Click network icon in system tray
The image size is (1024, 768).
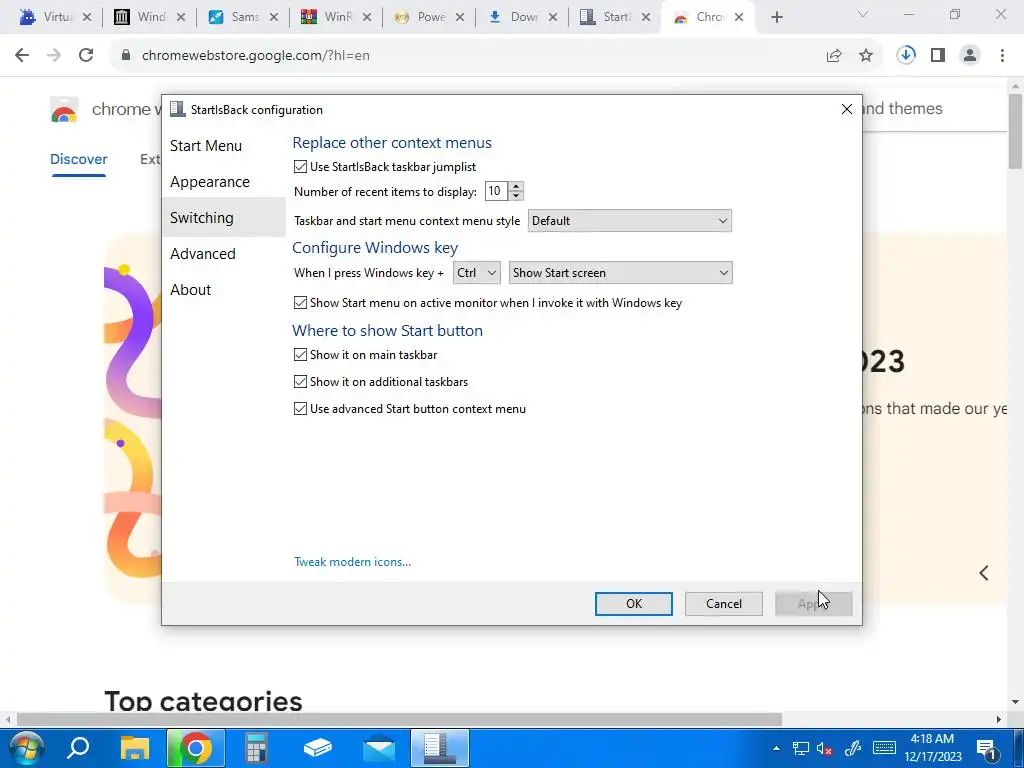[801, 748]
